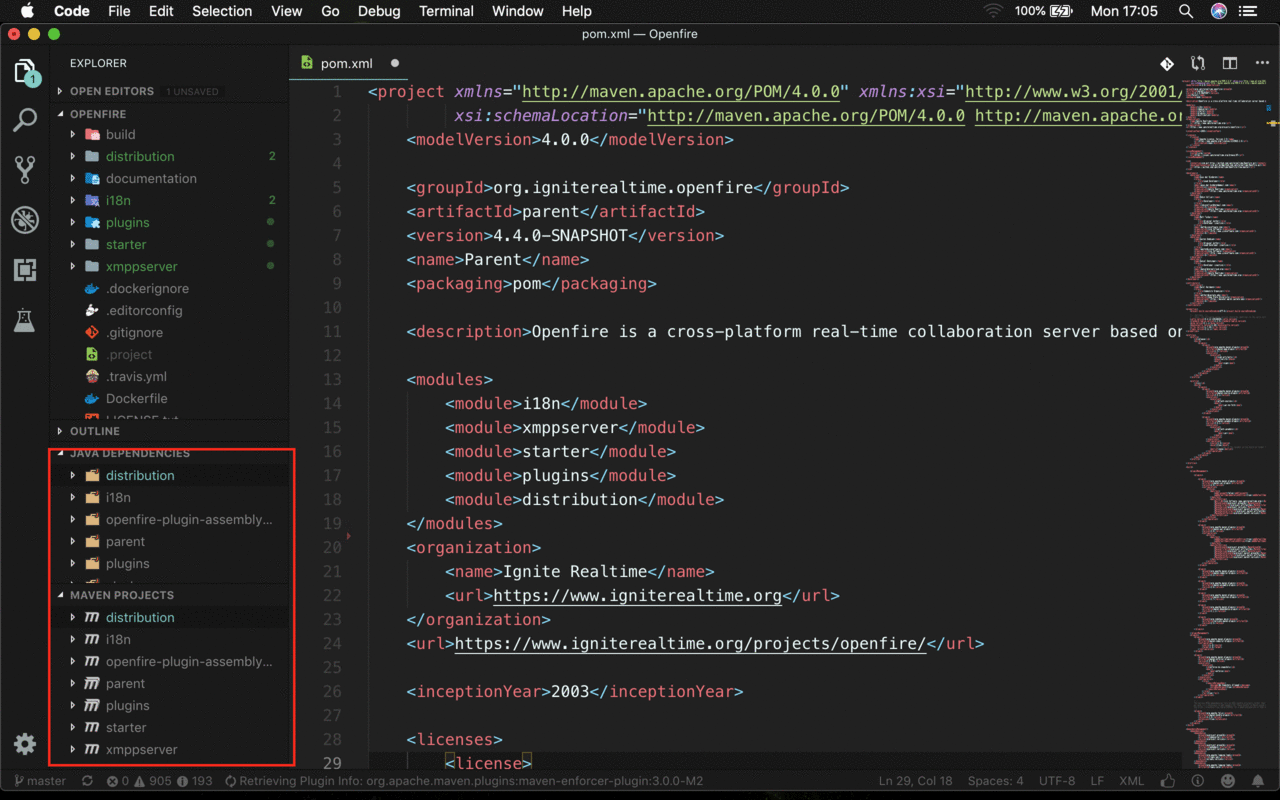Click the master branch in status bar

pos(40,781)
